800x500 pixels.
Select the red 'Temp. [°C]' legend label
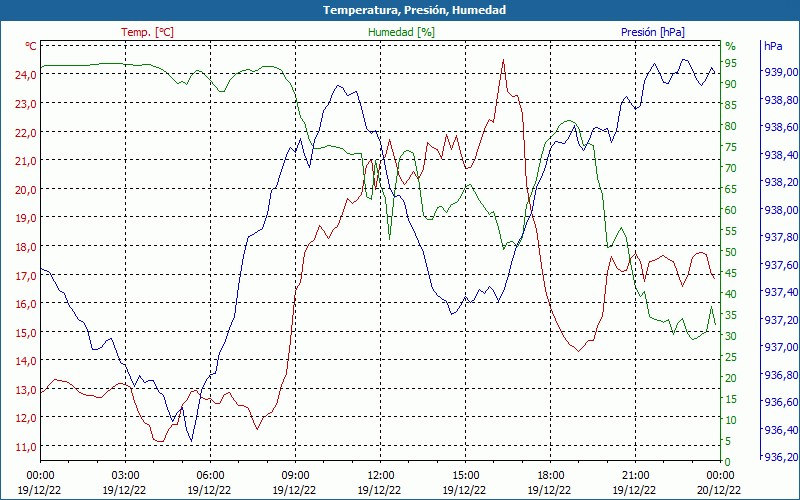tap(147, 32)
